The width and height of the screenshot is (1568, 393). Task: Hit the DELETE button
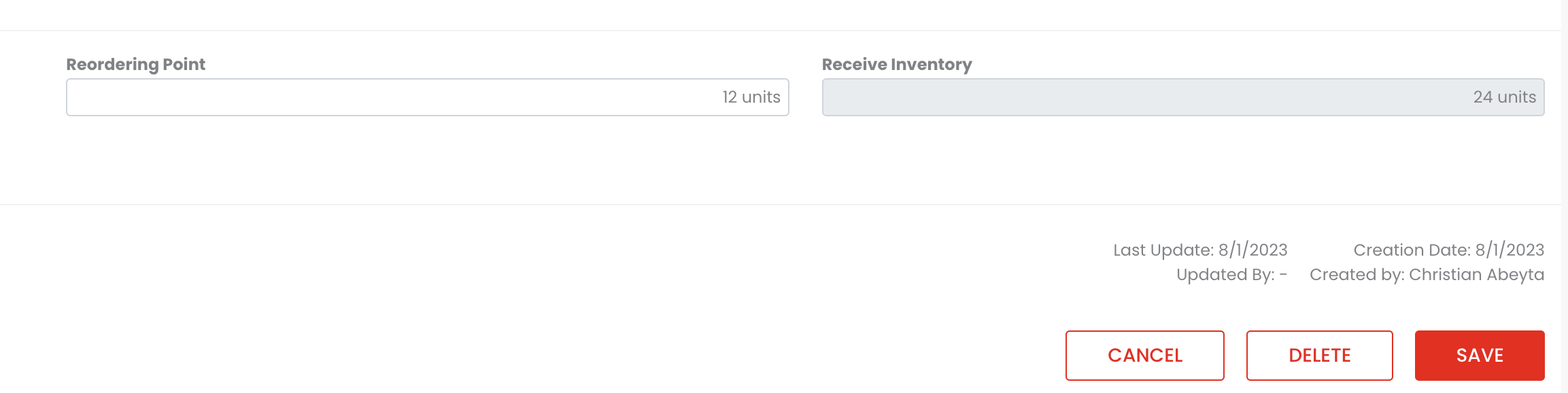[1319, 355]
